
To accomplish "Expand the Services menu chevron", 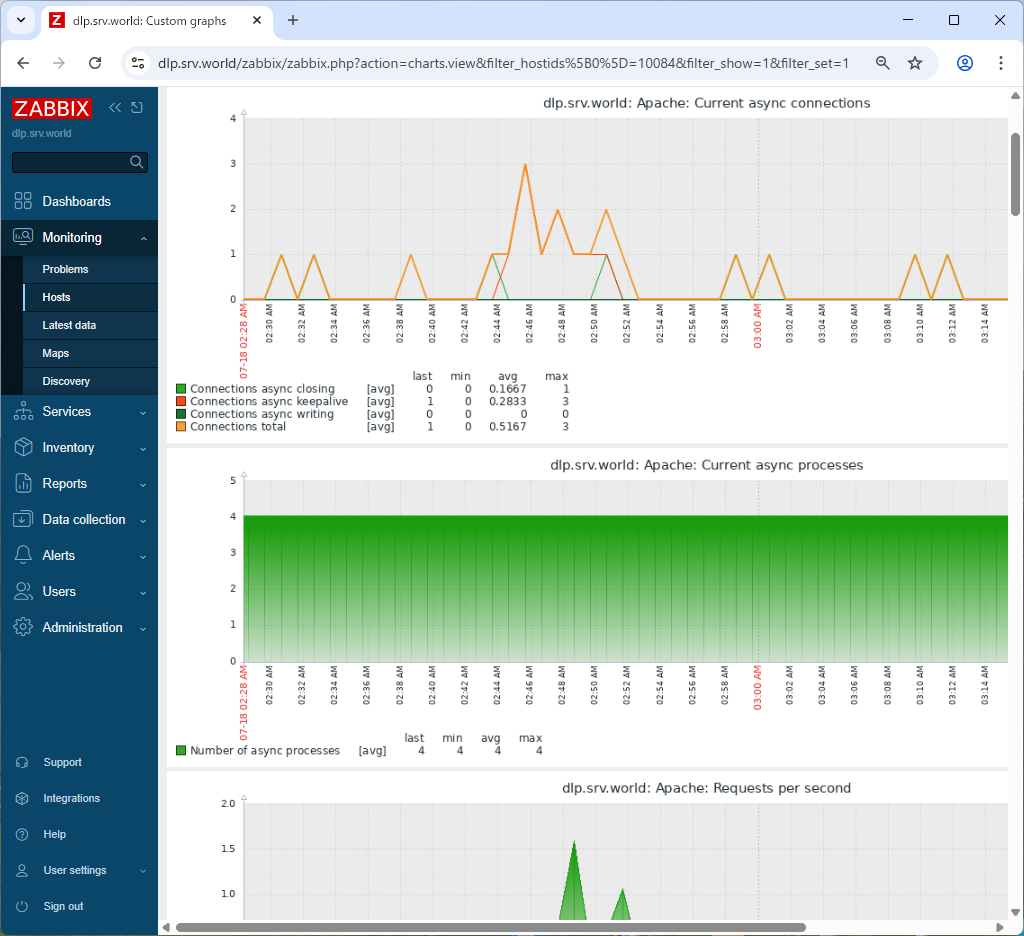I will [144, 413].
